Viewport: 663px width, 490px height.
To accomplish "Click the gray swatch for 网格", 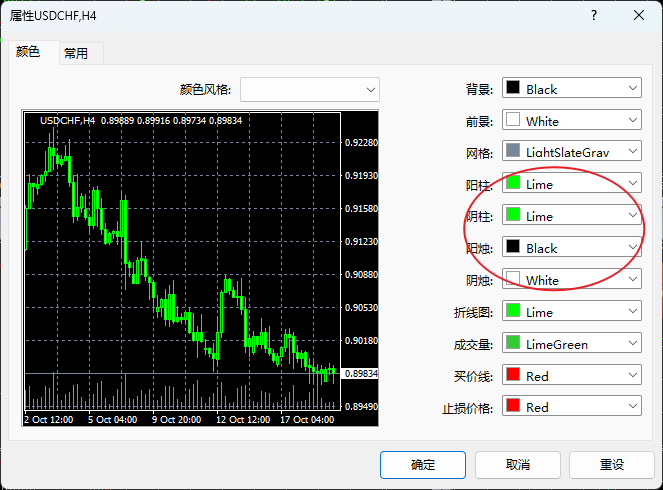I will point(513,151).
